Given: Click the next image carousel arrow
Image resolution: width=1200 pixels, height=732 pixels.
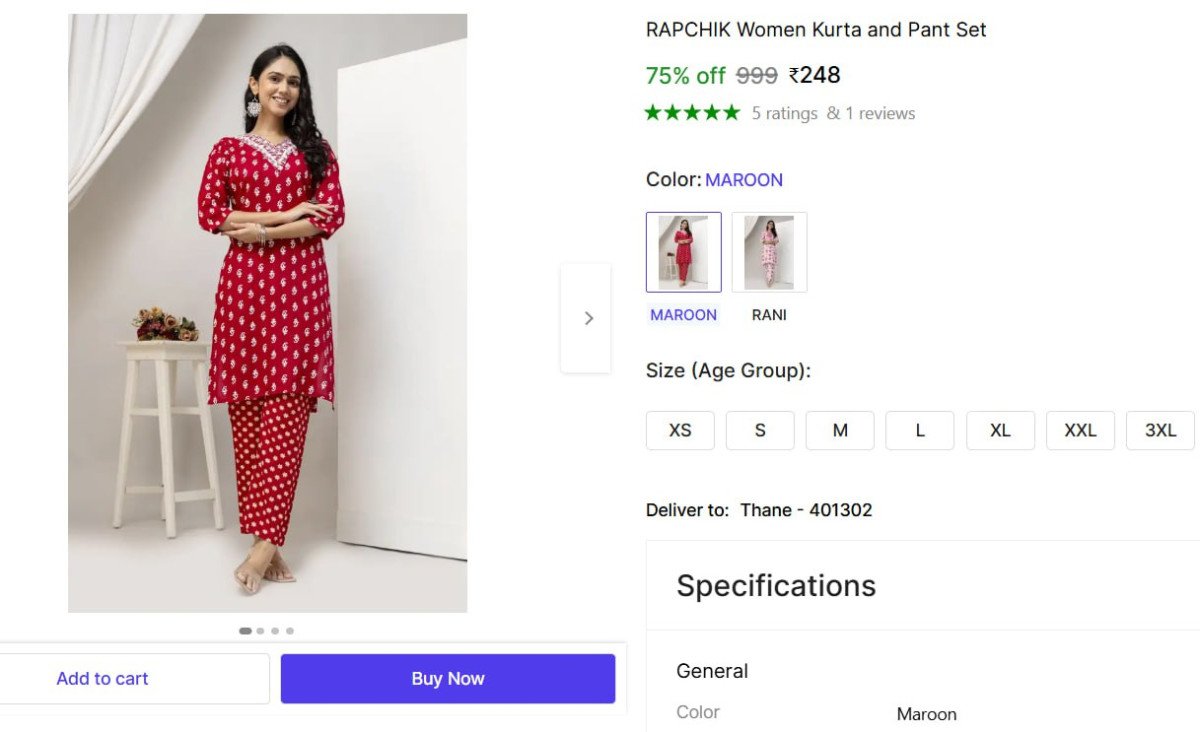Looking at the screenshot, I should pos(588,317).
